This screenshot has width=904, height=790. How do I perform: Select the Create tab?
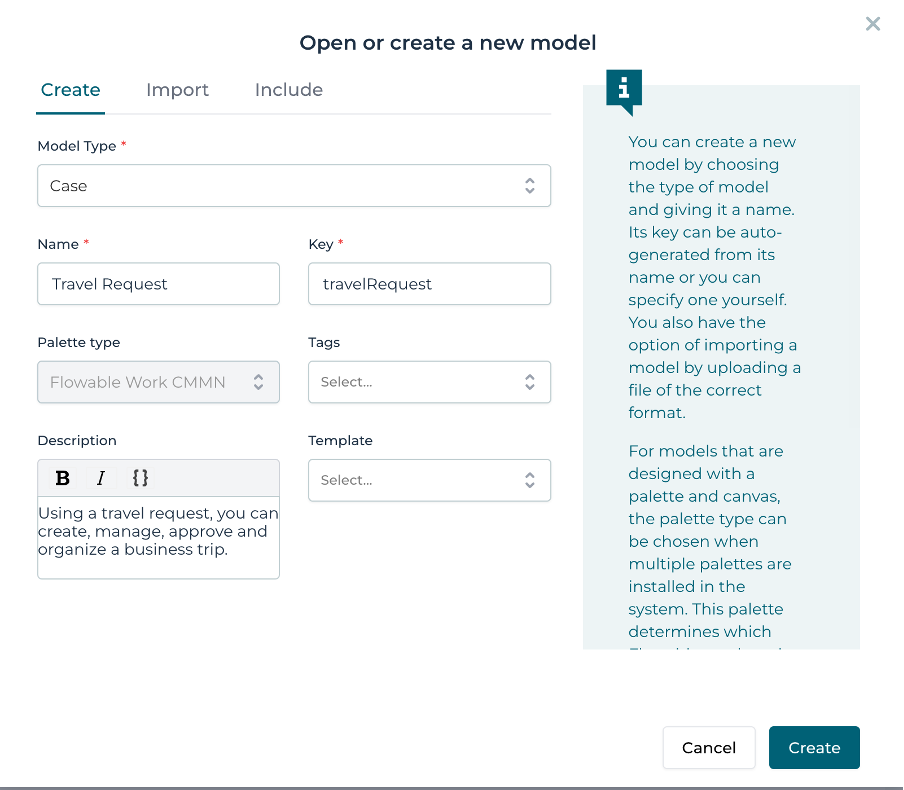[x=70, y=90]
